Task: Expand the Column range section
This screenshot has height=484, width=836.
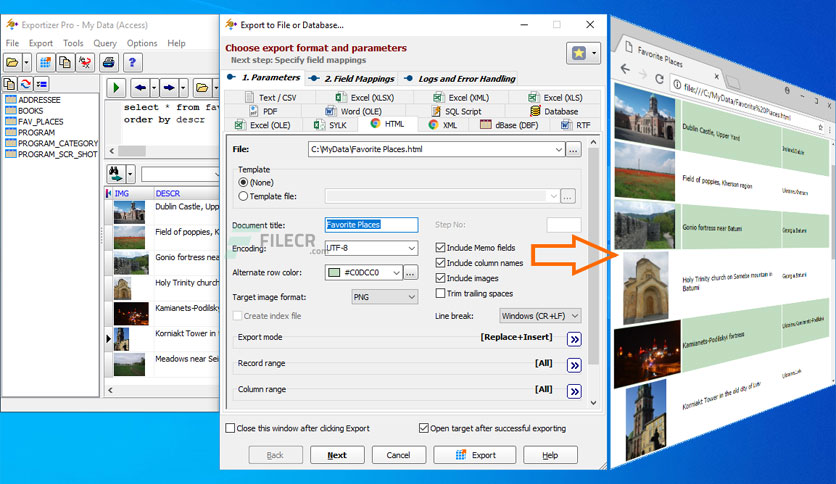Action: [574, 391]
